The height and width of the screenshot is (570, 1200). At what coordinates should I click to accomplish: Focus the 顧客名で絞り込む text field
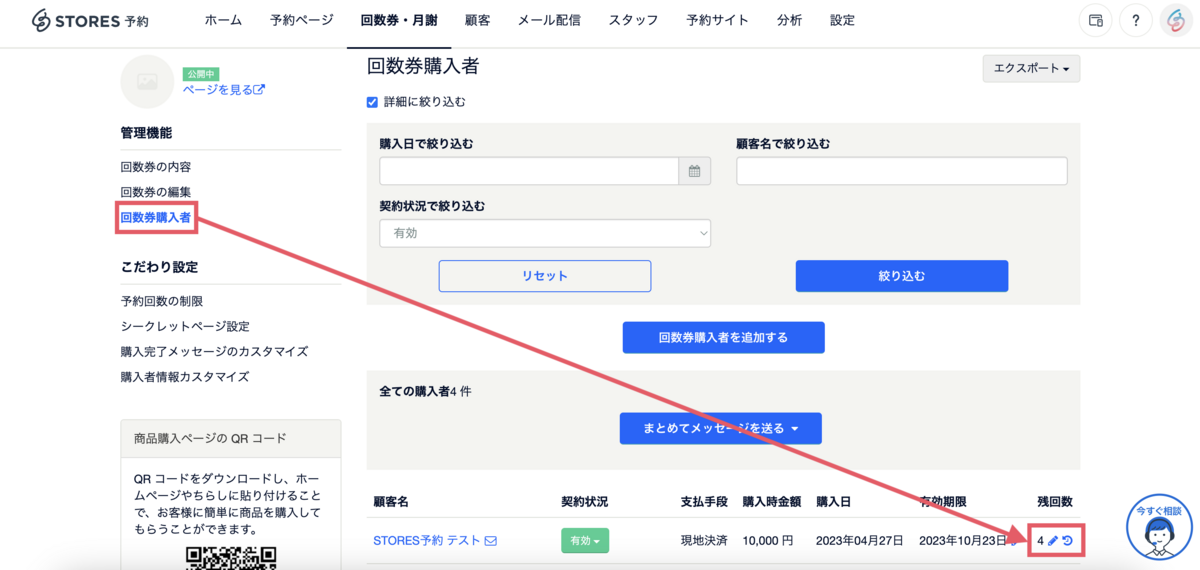902,171
